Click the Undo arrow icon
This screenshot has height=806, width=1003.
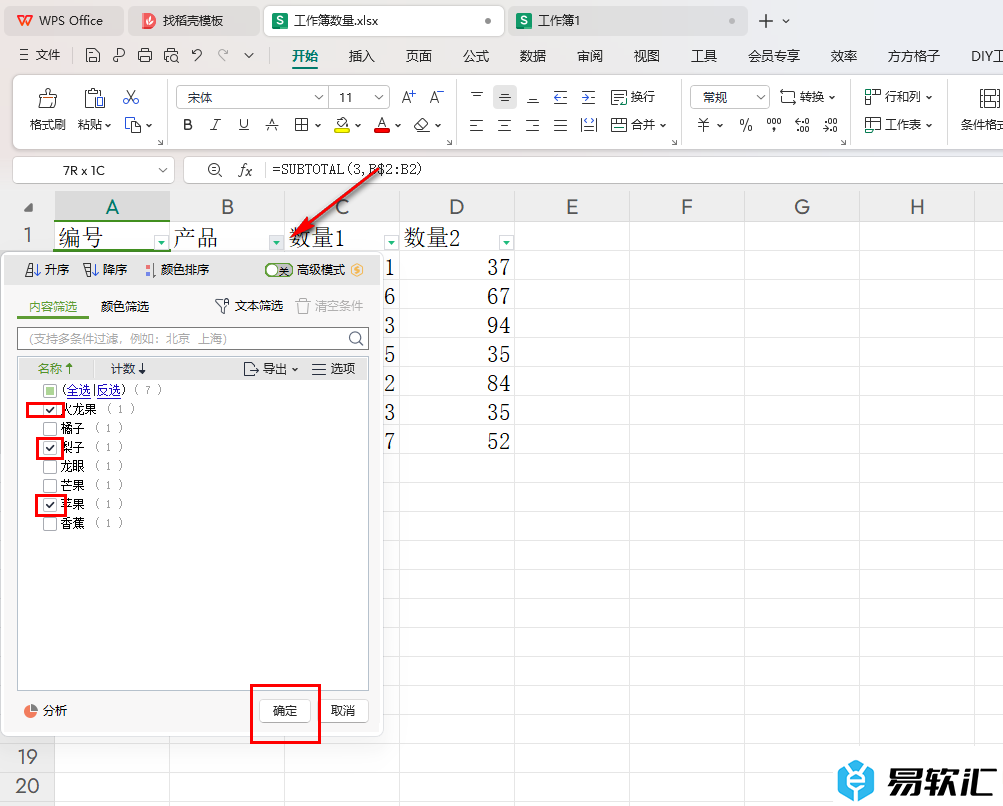coord(197,56)
